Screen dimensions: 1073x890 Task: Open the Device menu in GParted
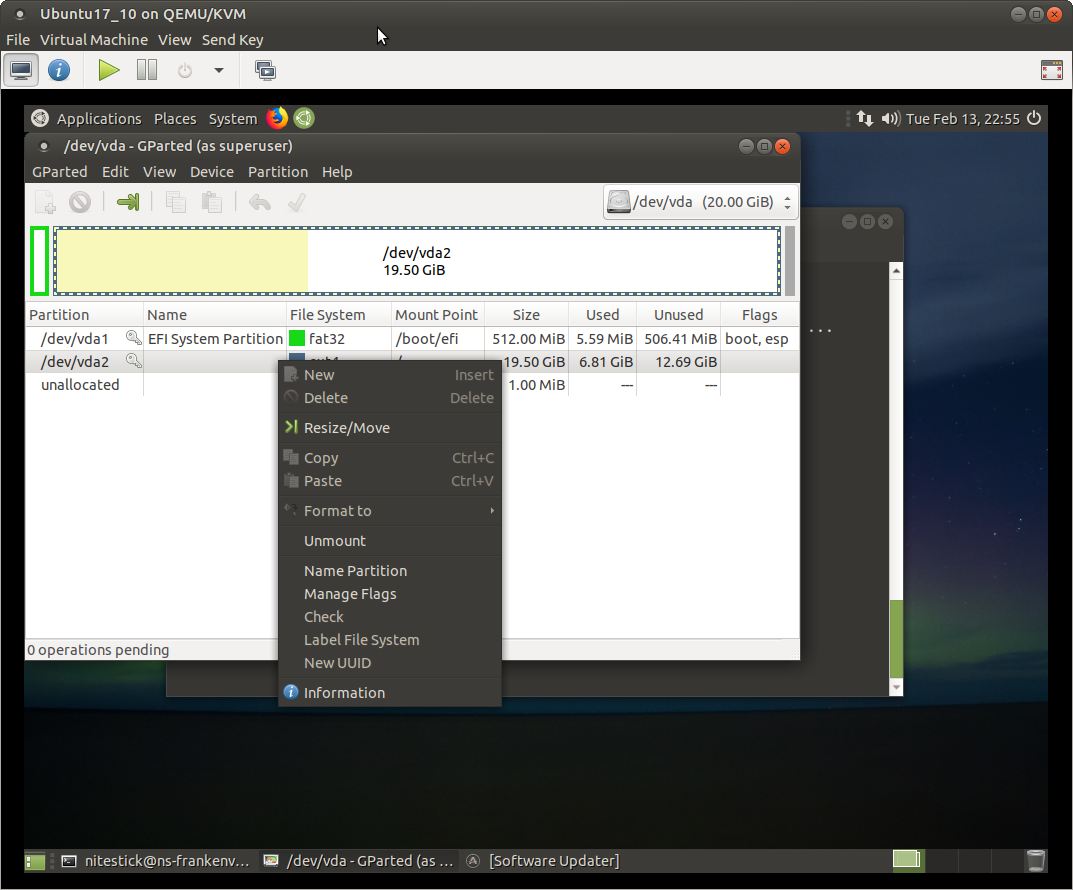(x=211, y=172)
